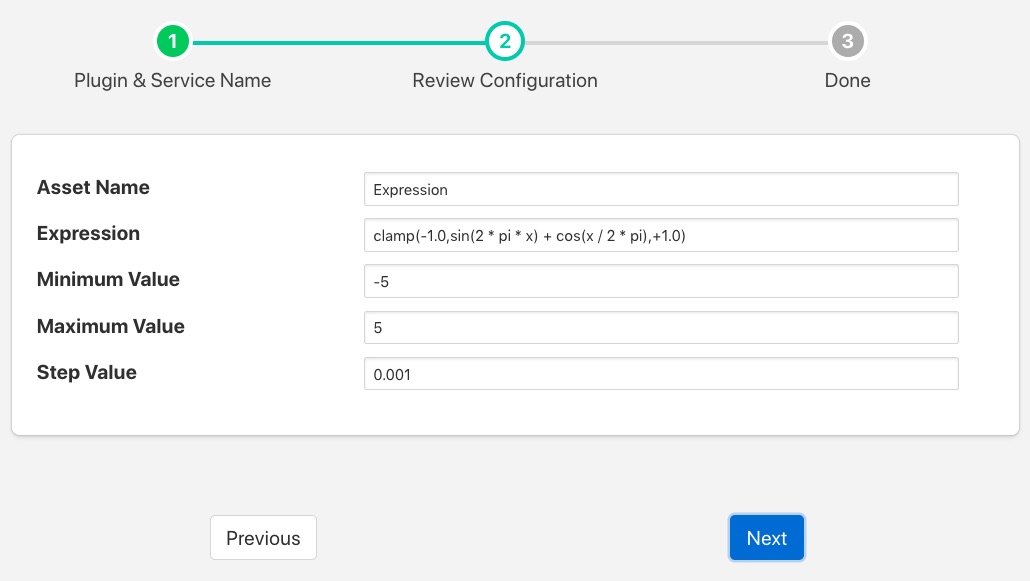The height and width of the screenshot is (581, 1030).
Task: Select the Review Configuration step label
Action: 505,81
